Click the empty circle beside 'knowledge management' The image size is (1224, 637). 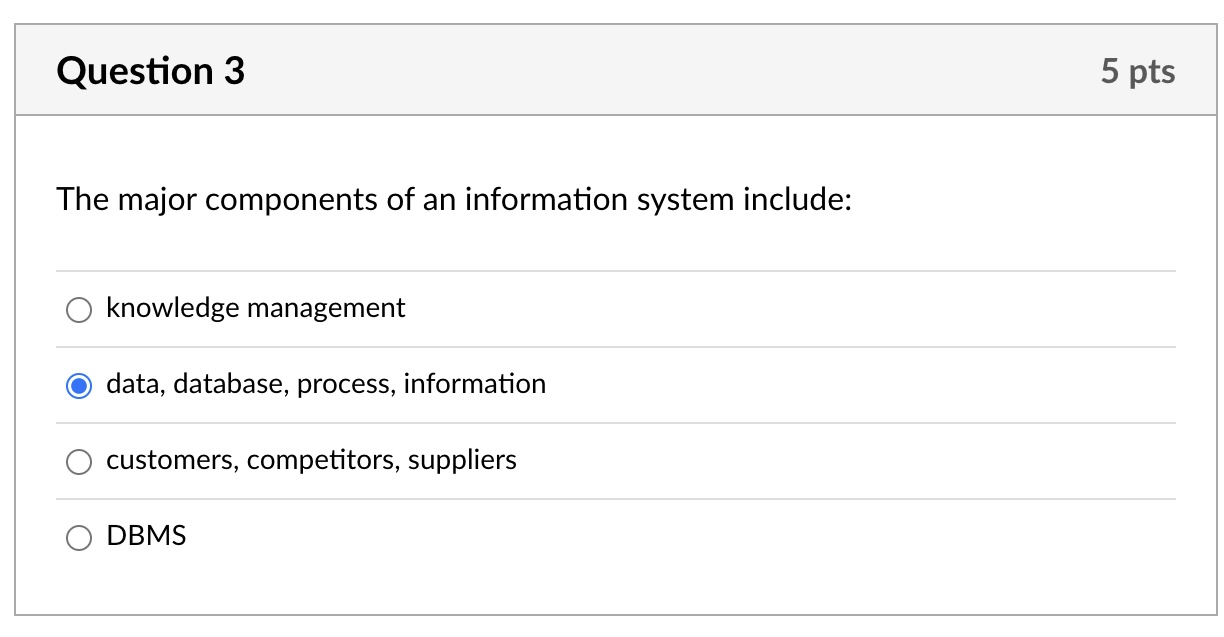tap(79, 309)
